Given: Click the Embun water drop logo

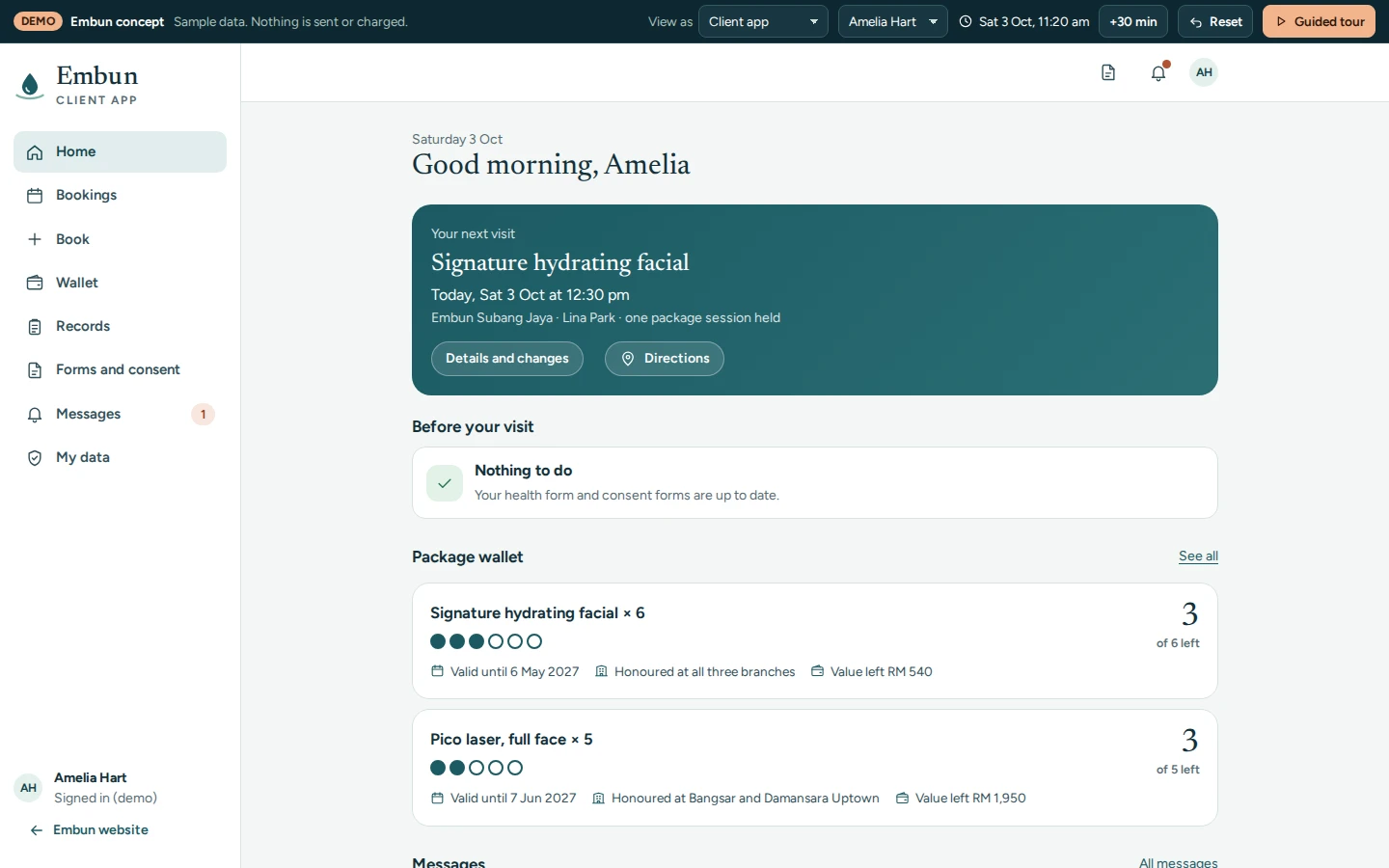Looking at the screenshot, I should (31, 86).
